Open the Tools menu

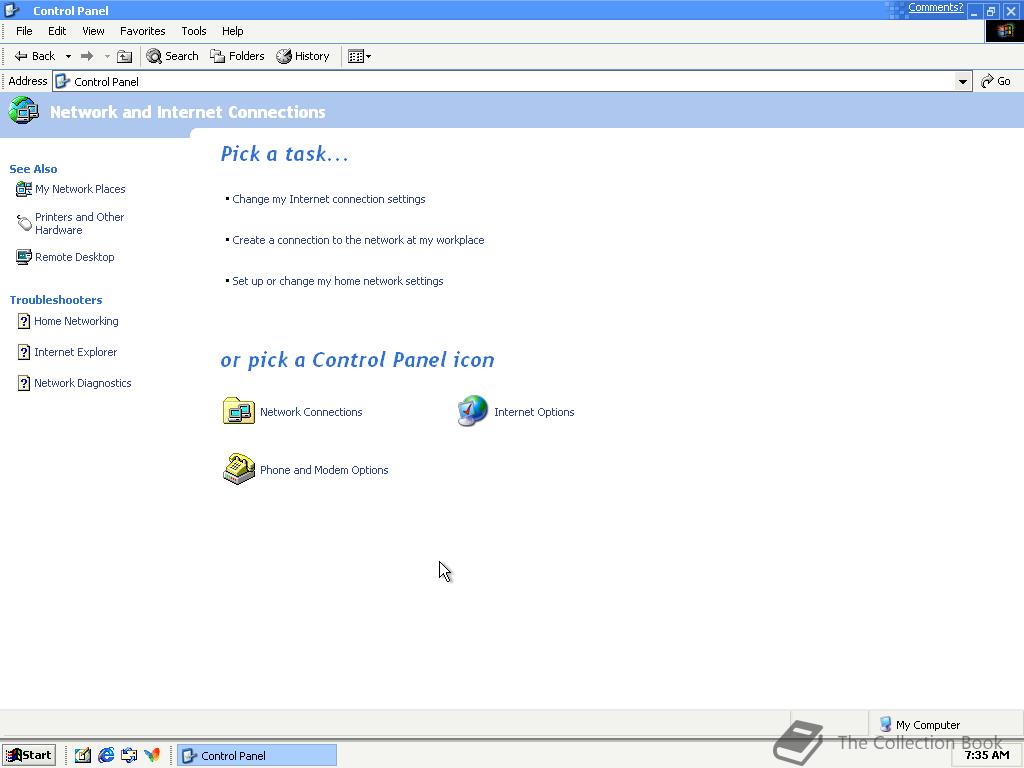click(194, 31)
